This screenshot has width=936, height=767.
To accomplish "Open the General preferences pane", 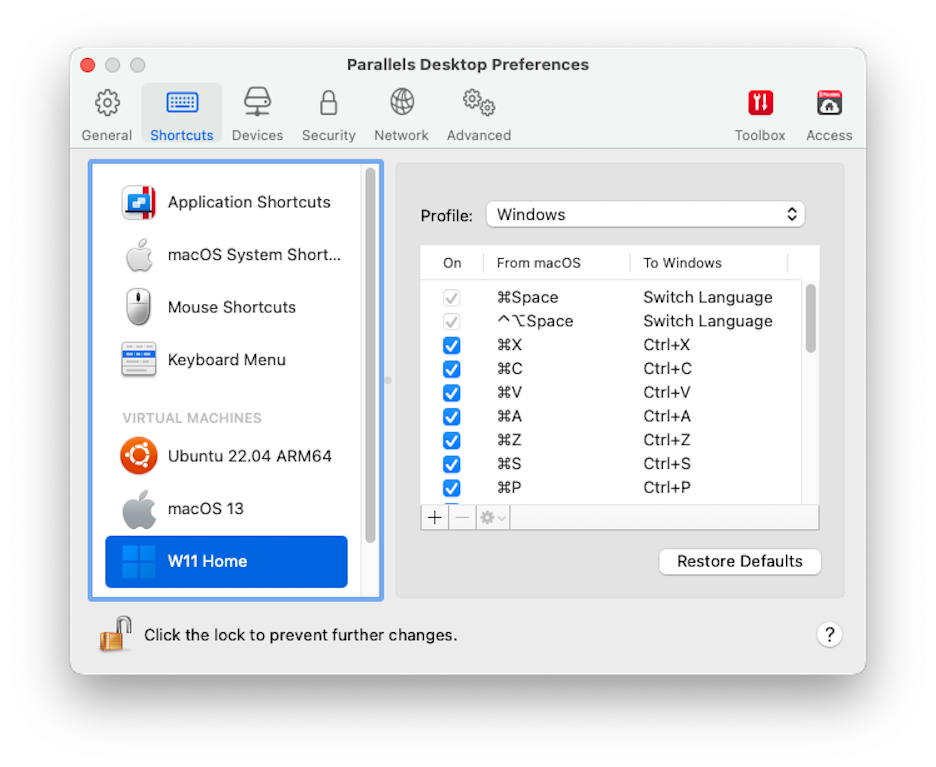I will (105, 112).
